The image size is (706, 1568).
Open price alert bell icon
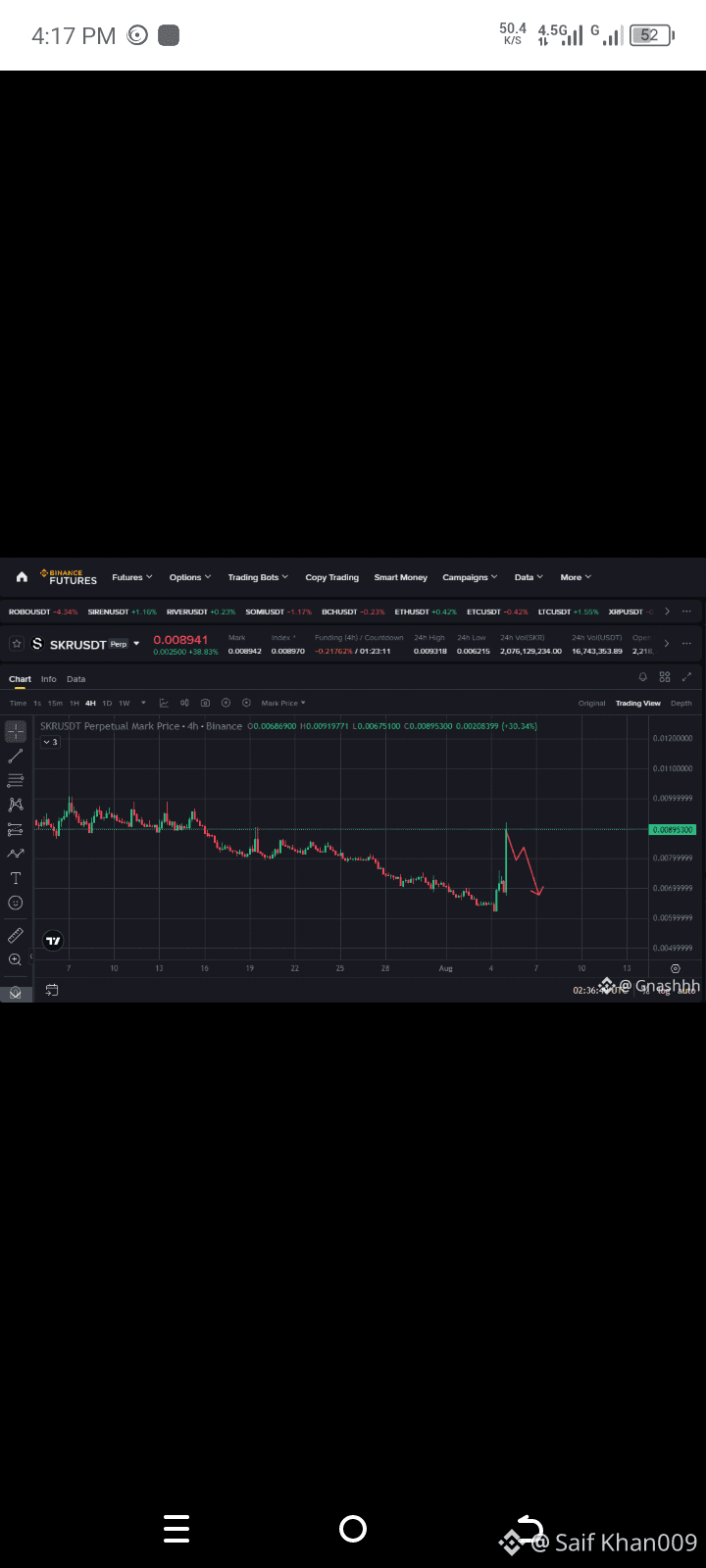pyautogui.click(x=643, y=677)
